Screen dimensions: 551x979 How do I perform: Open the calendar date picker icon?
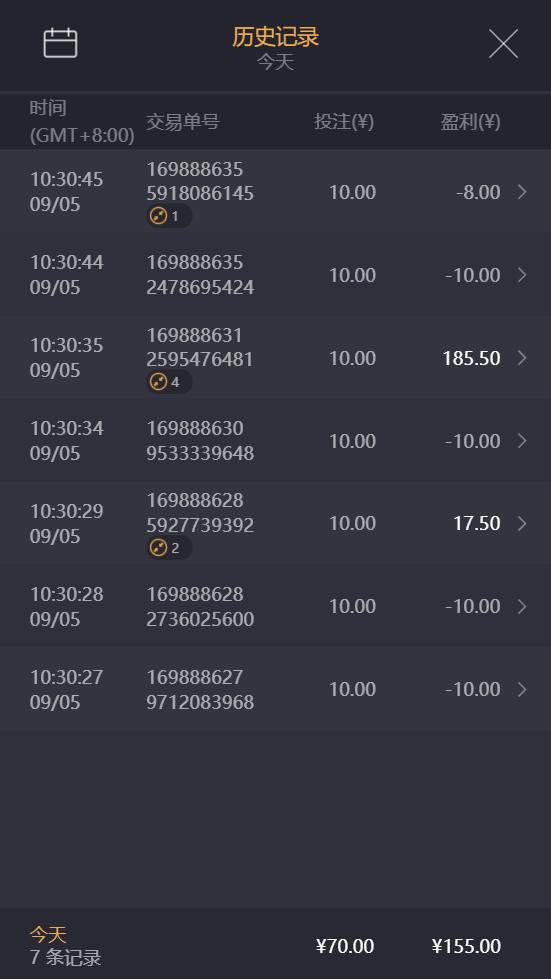click(61, 44)
